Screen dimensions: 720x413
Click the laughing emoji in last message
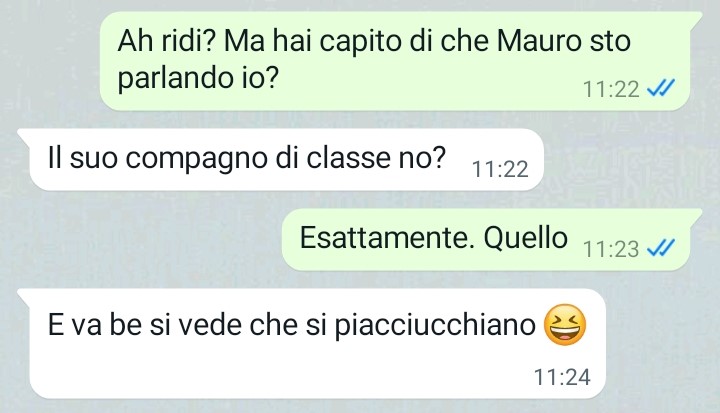click(x=565, y=325)
